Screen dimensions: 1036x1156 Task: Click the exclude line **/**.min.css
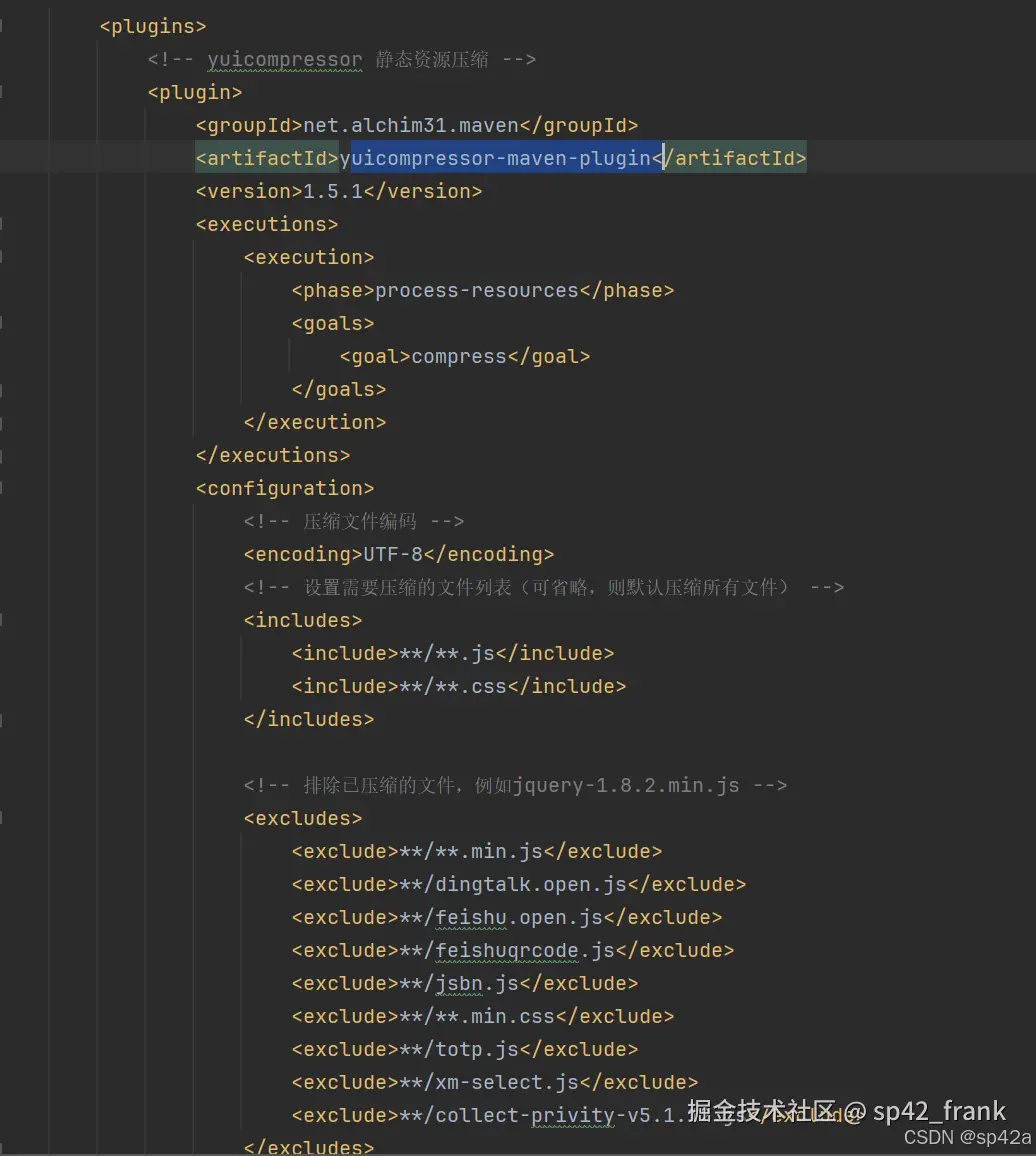click(482, 1017)
